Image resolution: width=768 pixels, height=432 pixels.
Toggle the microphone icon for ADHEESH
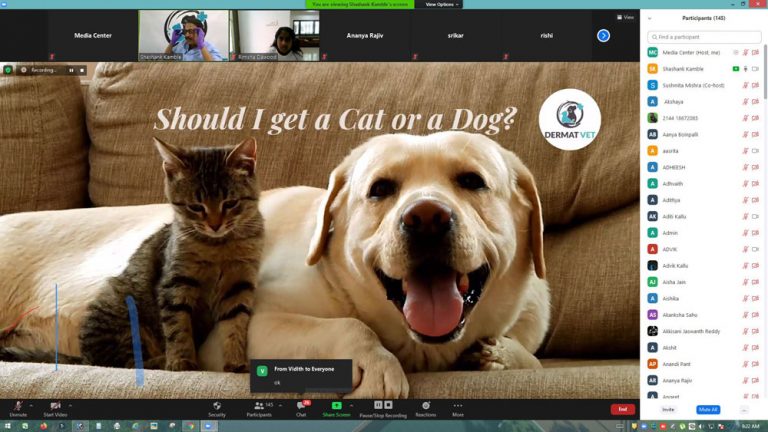745,168
